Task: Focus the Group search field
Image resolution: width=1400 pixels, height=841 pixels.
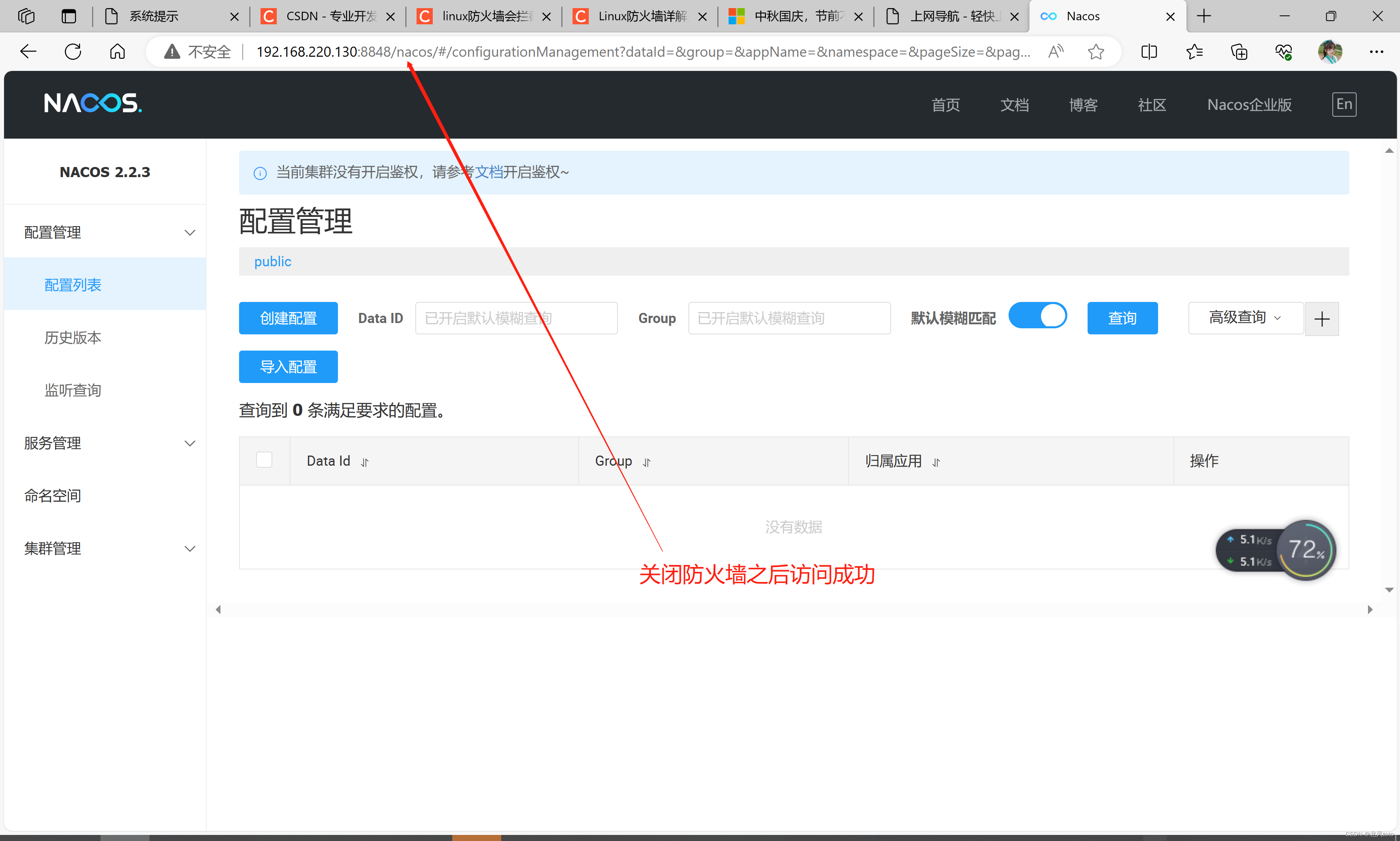Action: tap(789, 318)
